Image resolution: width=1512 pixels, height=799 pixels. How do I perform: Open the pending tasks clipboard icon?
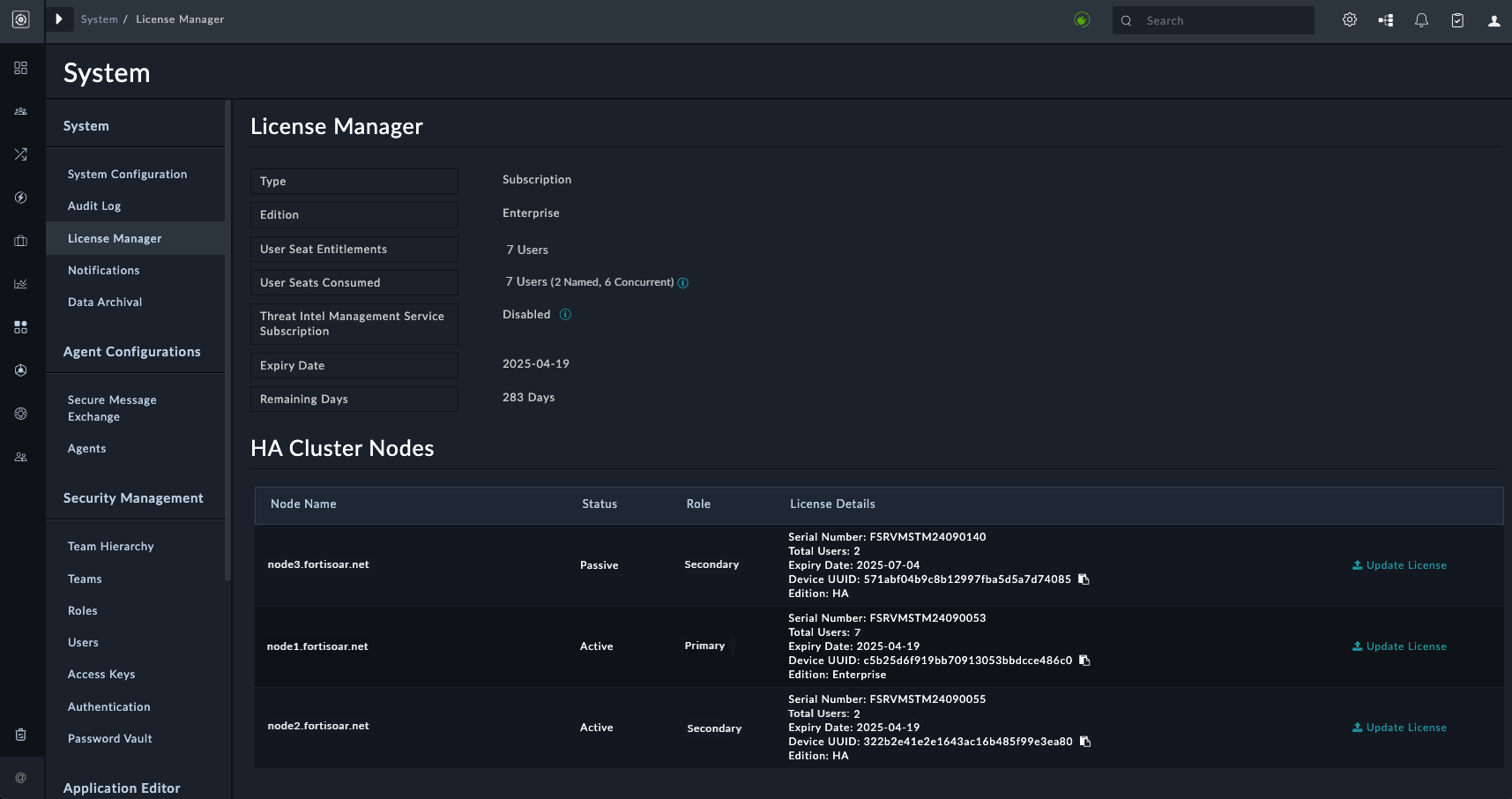[x=1457, y=19]
